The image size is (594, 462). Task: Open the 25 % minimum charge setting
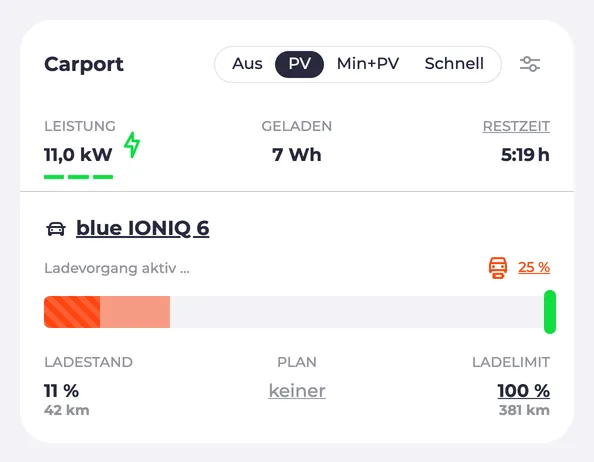(534, 267)
